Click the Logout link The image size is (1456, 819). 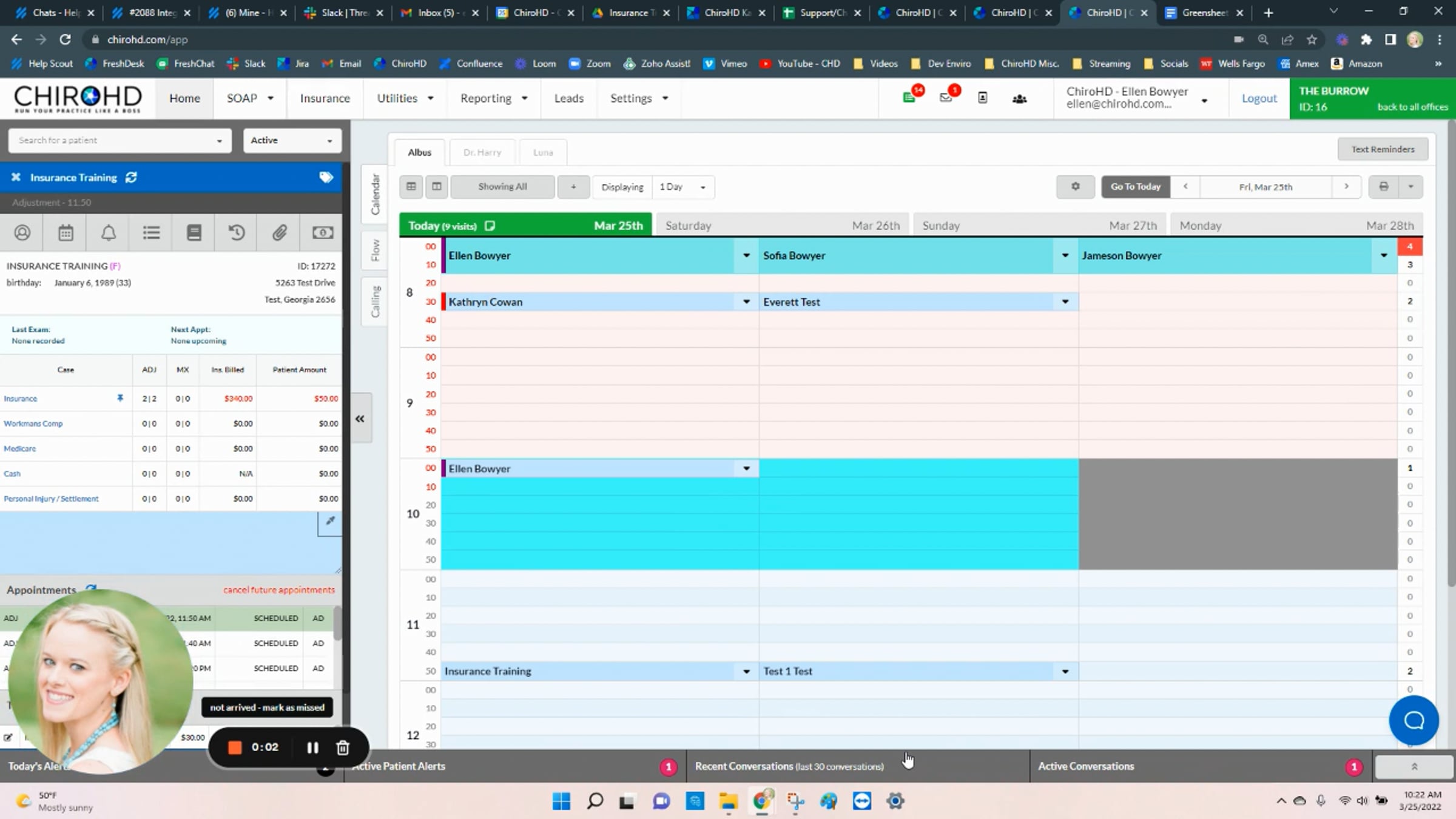click(1259, 98)
